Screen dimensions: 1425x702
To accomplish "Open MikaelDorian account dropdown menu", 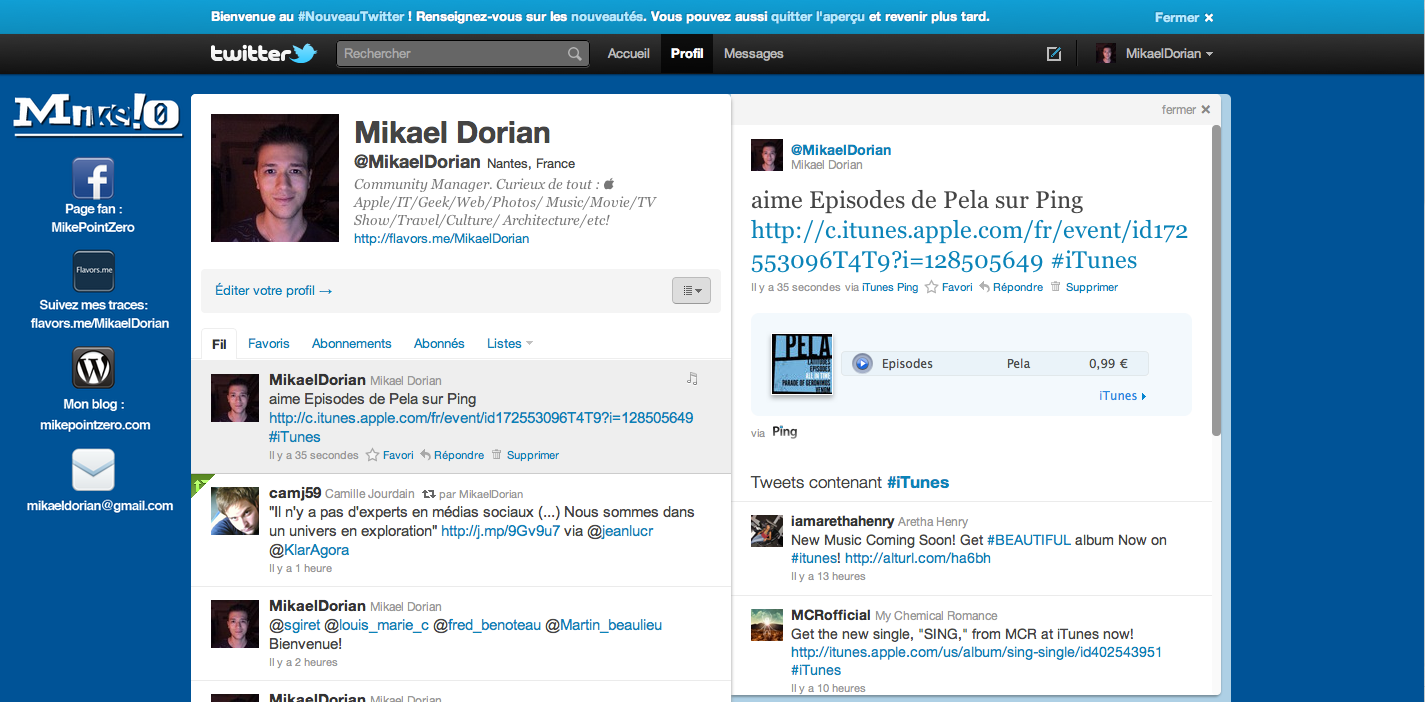I will click(x=1155, y=54).
